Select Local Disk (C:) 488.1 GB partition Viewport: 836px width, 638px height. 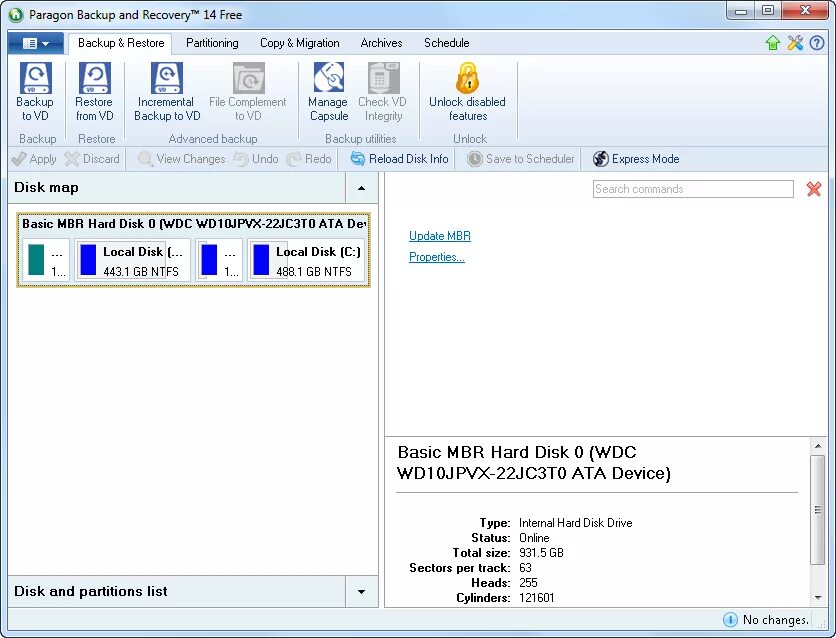point(306,260)
